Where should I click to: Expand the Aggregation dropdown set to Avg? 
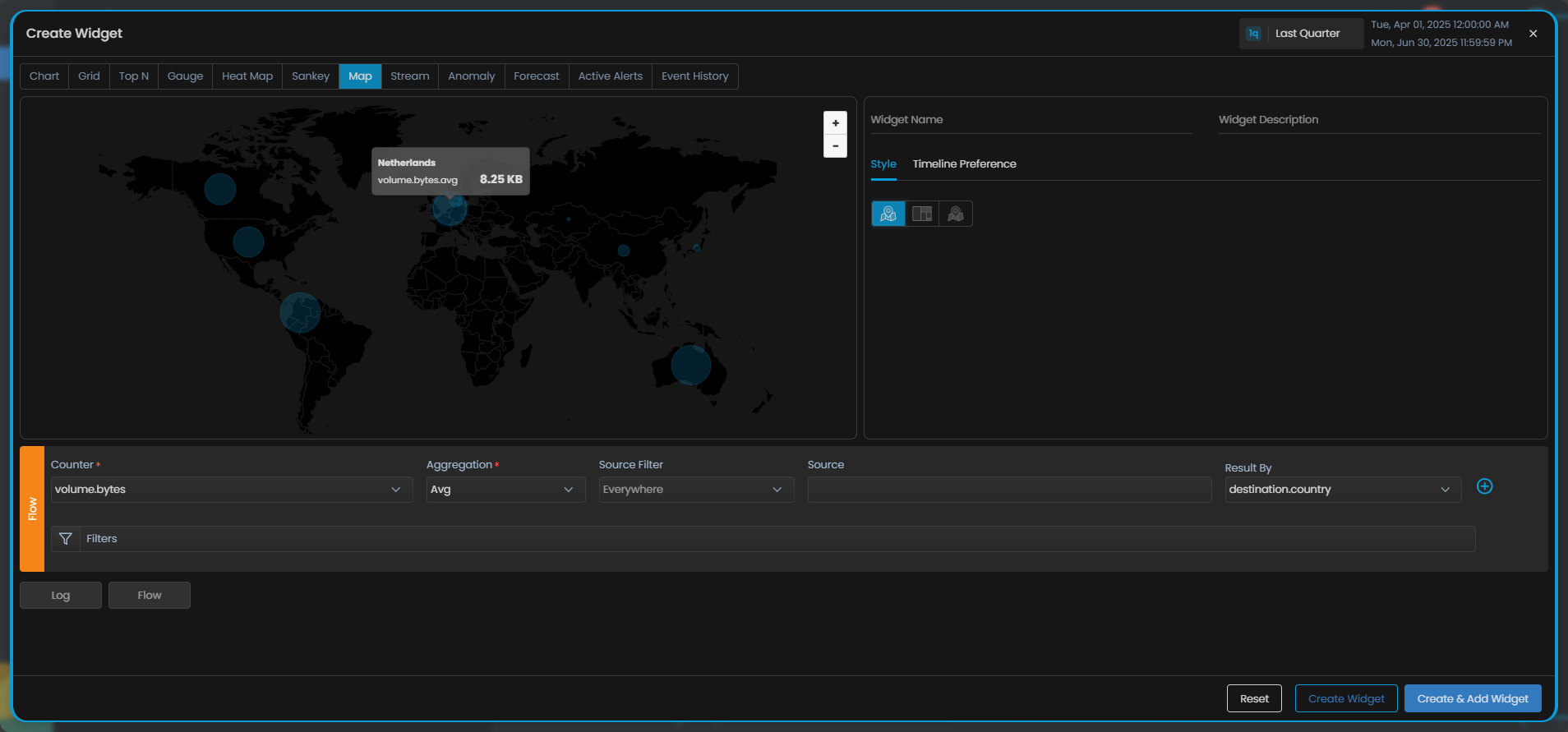505,490
